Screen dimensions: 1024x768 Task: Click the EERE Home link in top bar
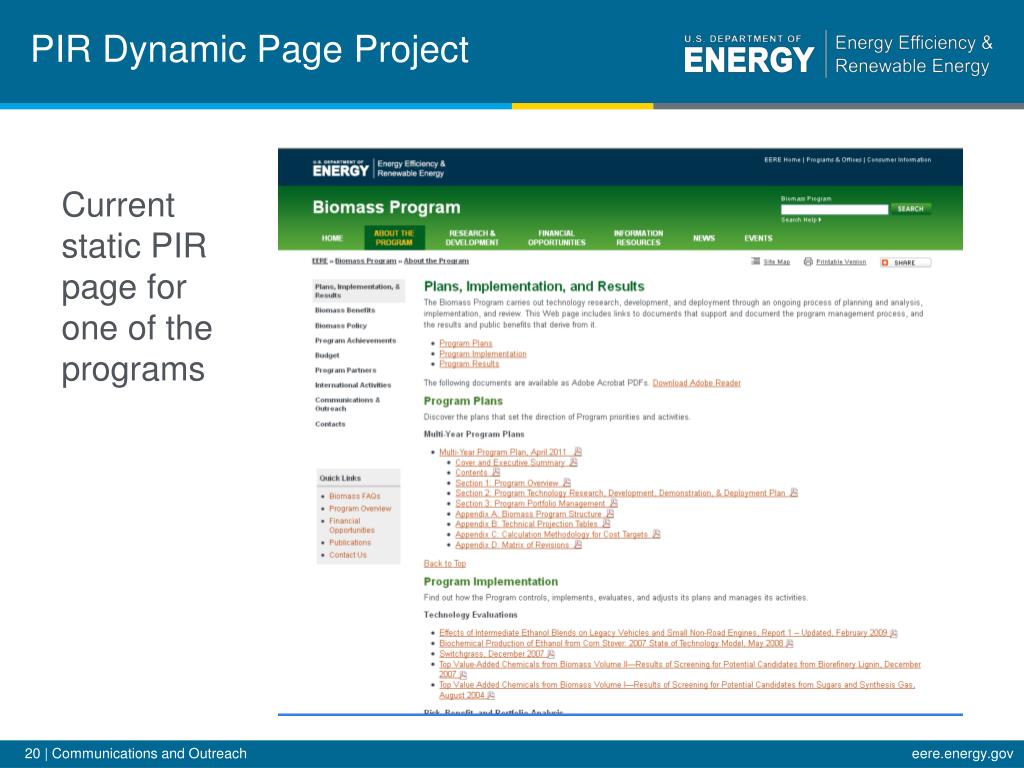[x=782, y=160]
